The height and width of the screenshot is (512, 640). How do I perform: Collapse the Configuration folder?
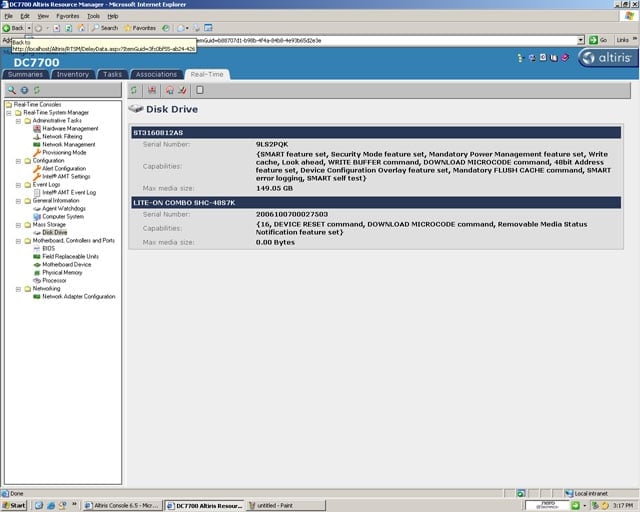point(18,161)
